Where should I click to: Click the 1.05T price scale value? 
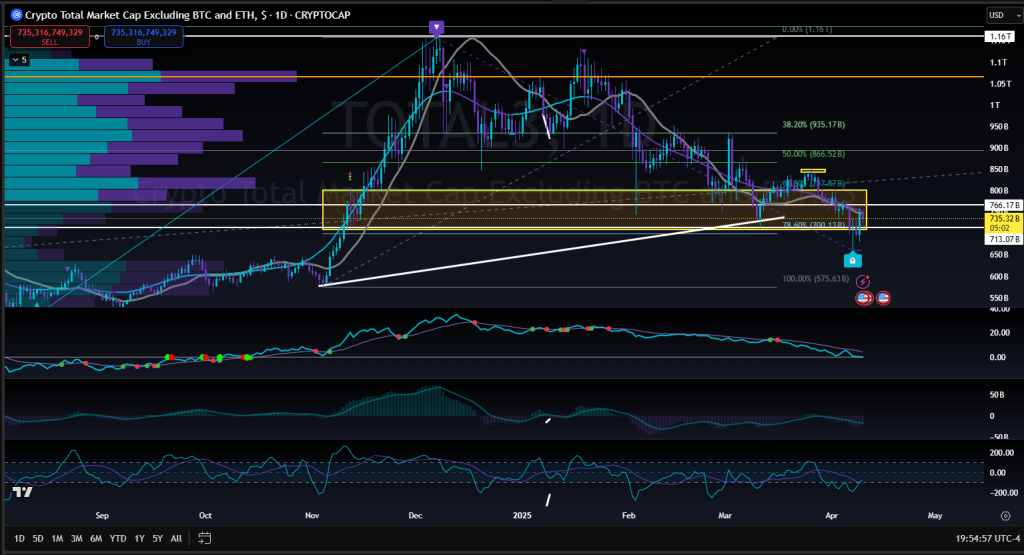pyautogui.click(x=1000, y=84)
